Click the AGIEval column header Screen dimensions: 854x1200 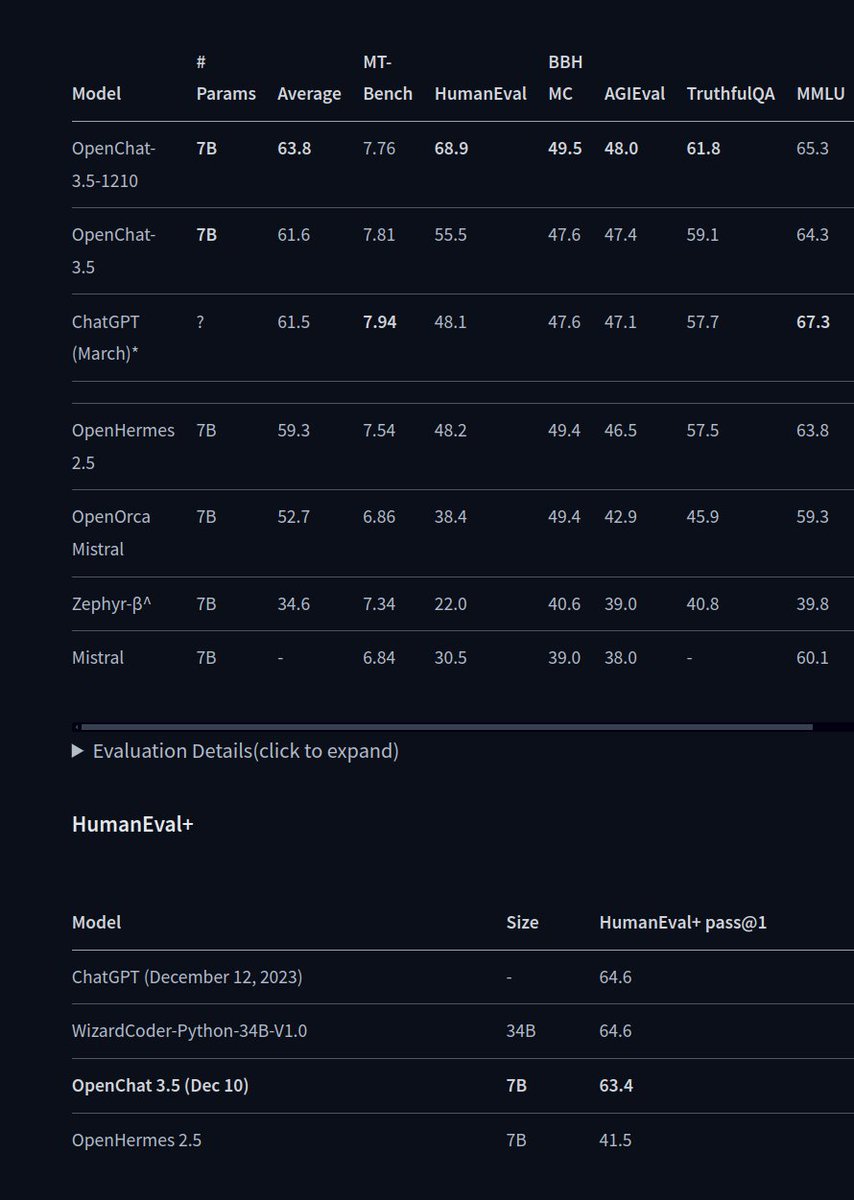(x=633, y=94)
